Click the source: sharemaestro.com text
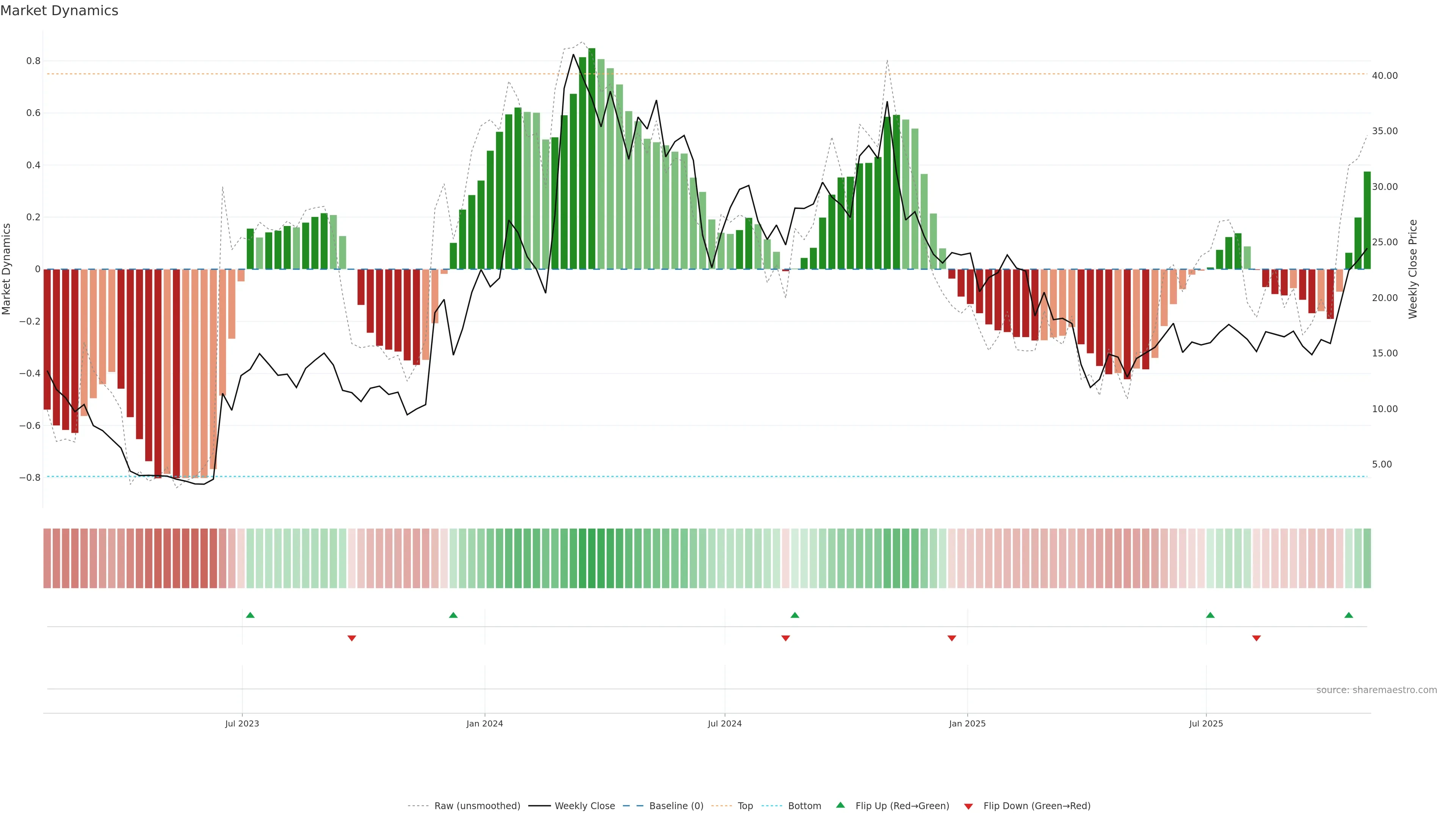 [x=1376, y=690]
